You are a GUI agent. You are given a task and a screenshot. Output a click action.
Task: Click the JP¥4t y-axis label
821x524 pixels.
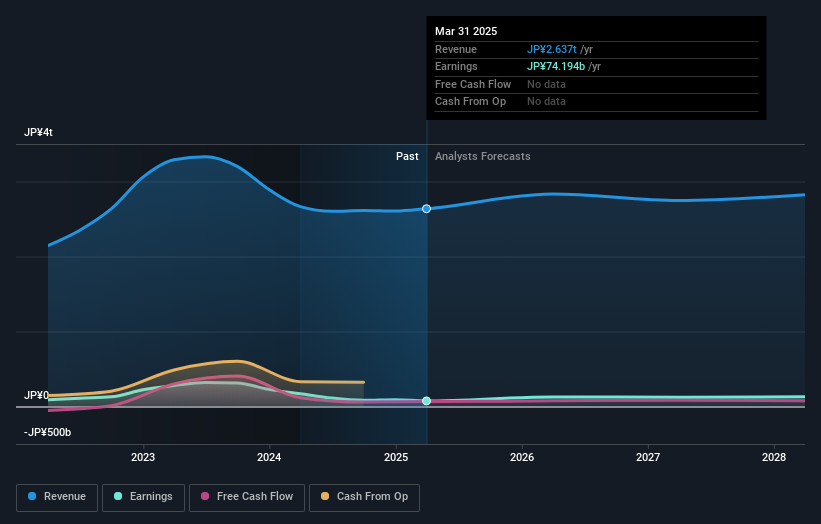(x=38, y=132)
